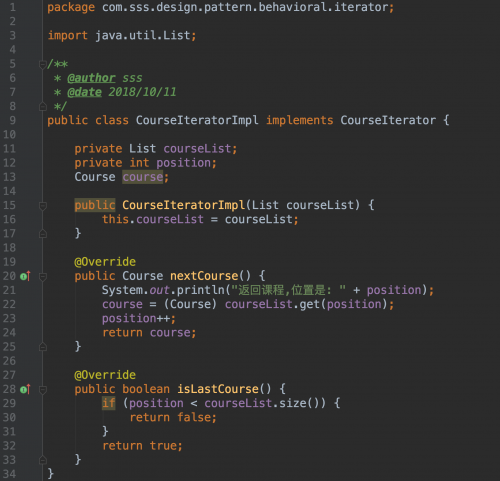The height and width of the screenshot is (481, 500).
Task: Click the implements-method gutter icon beside nextCourse
Action: (25, 276)
